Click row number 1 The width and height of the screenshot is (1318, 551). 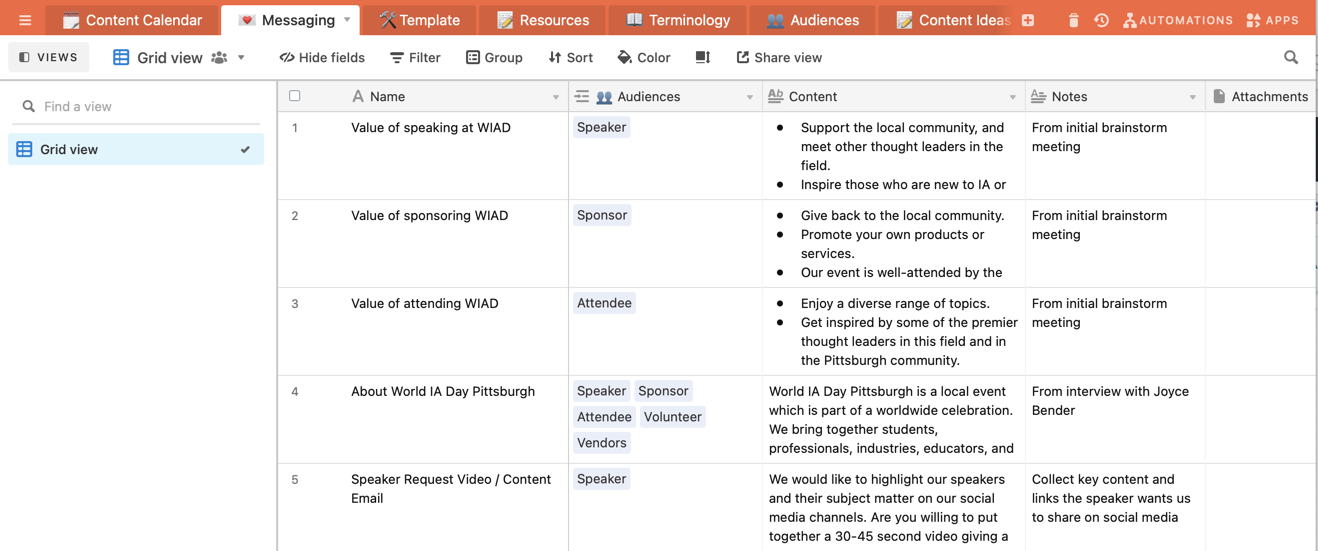coord(295,128)
